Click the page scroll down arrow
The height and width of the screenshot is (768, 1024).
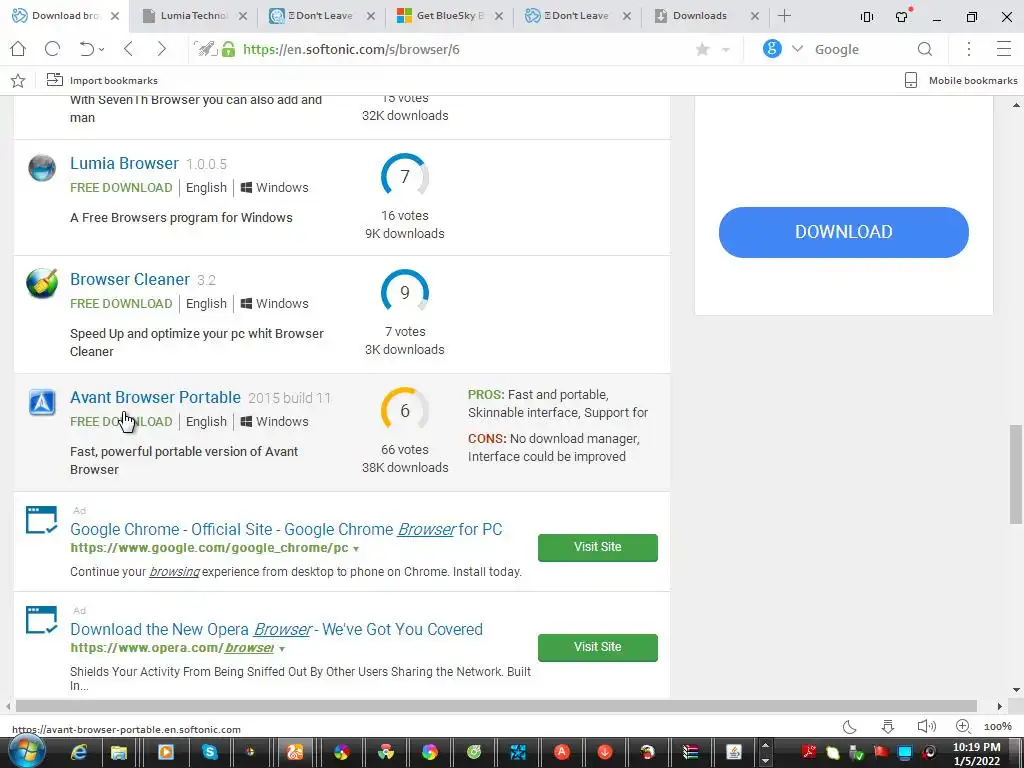[x=1016, y=690]
